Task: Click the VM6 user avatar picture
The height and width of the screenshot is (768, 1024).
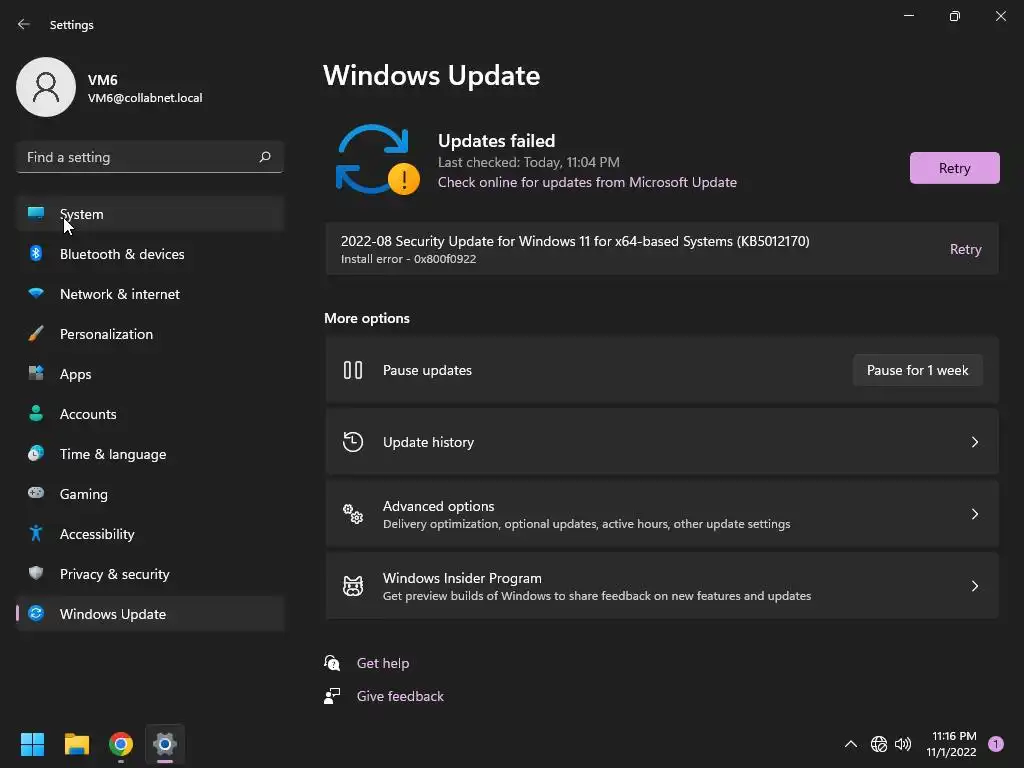Action: pos(46,87)
